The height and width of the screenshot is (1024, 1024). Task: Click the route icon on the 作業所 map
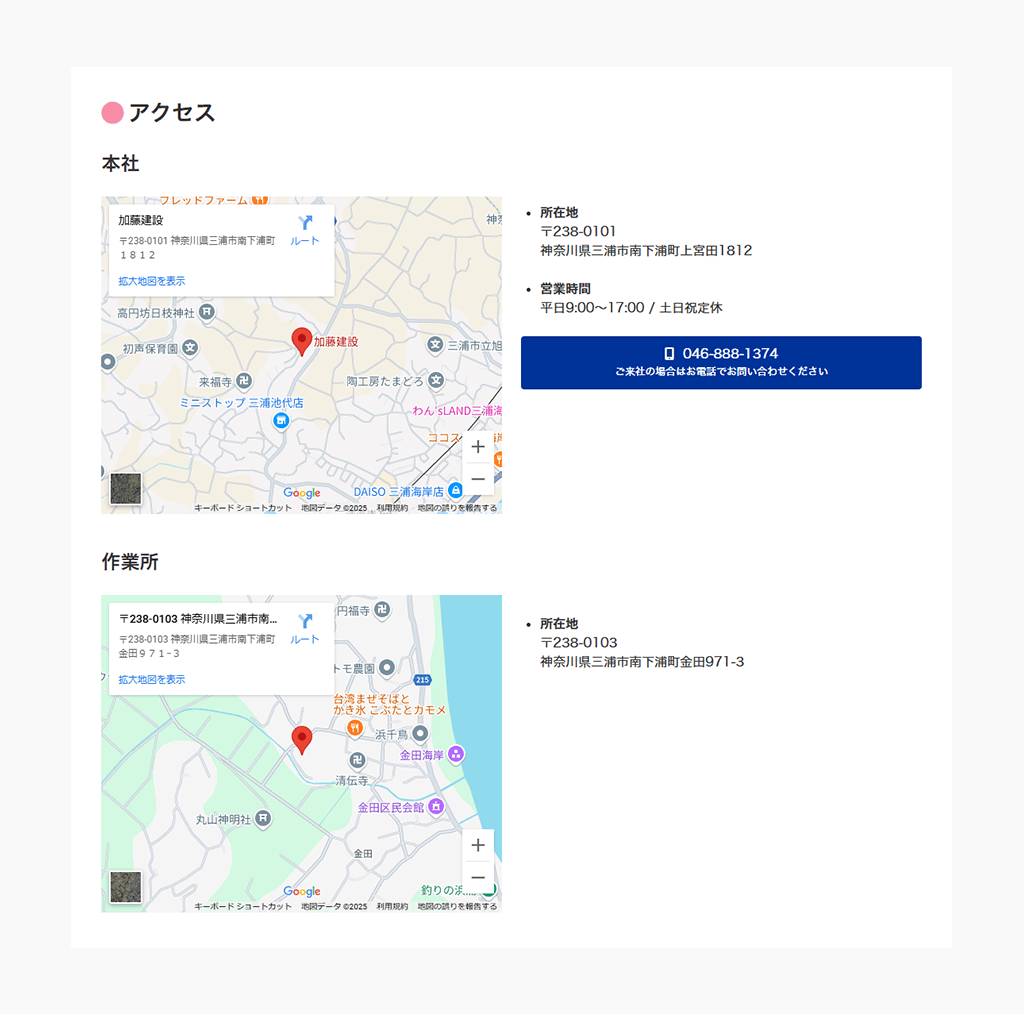(305, 621)
